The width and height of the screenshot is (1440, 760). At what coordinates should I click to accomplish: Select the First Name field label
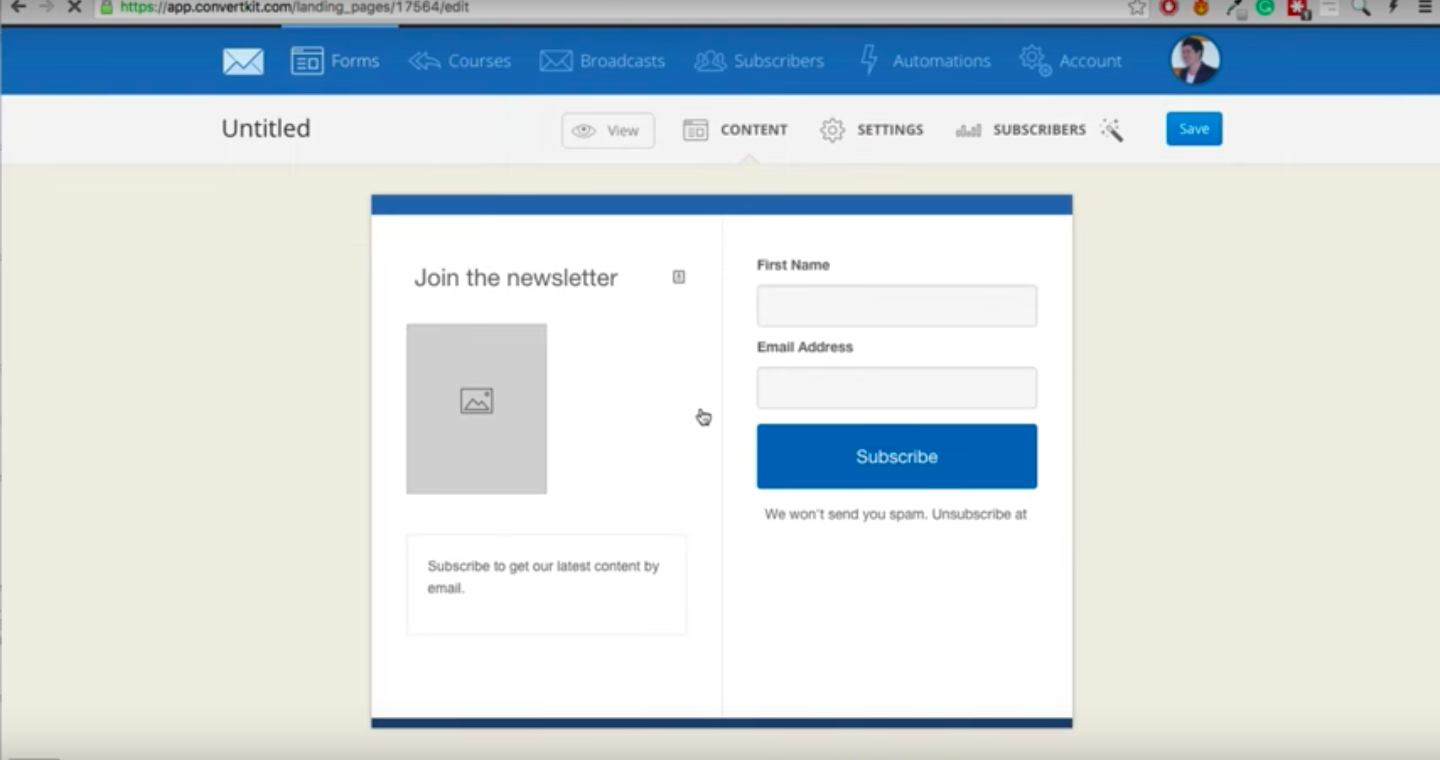point(793,265)
